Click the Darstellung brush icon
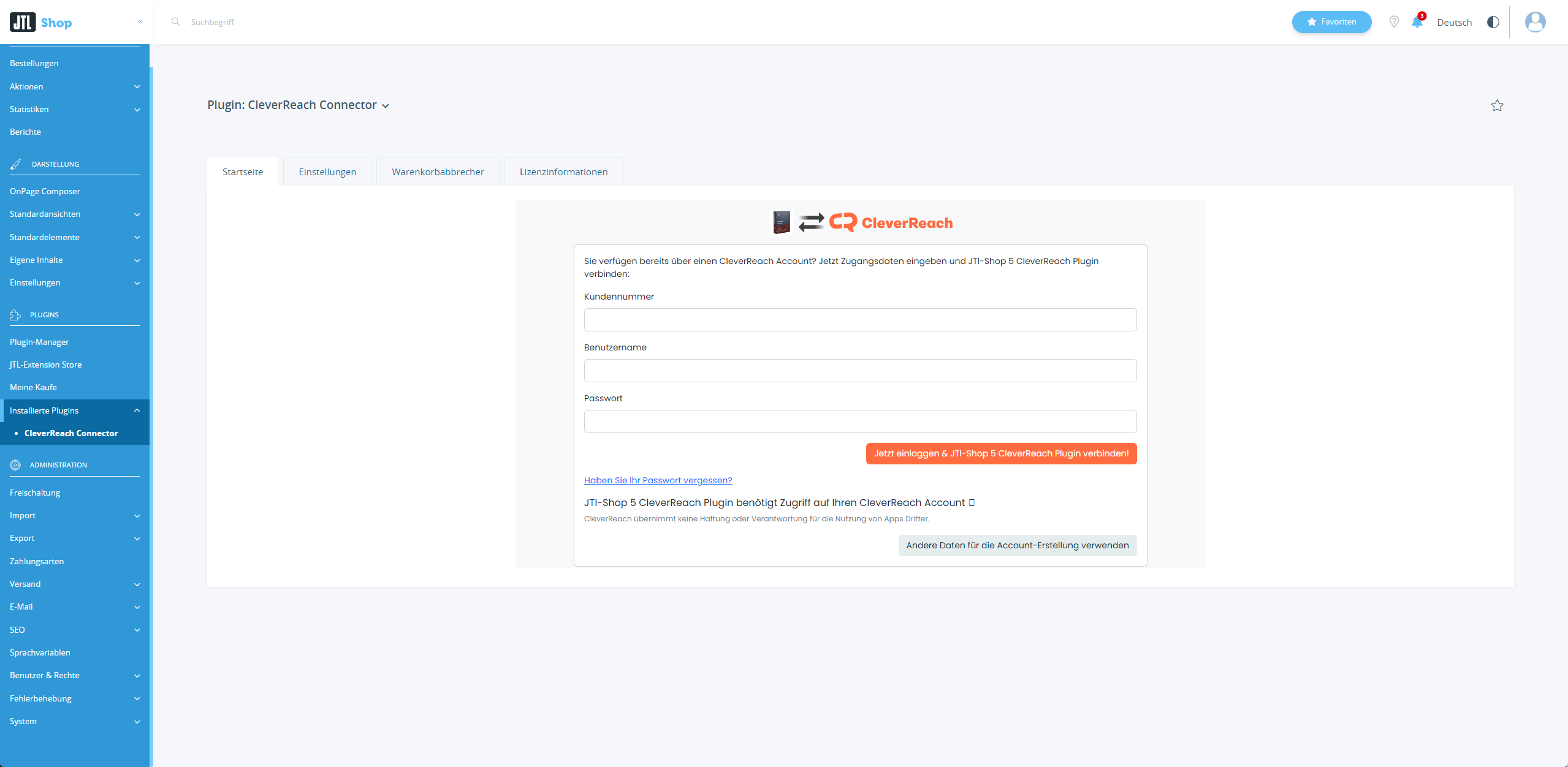 (x=15, y=164)
